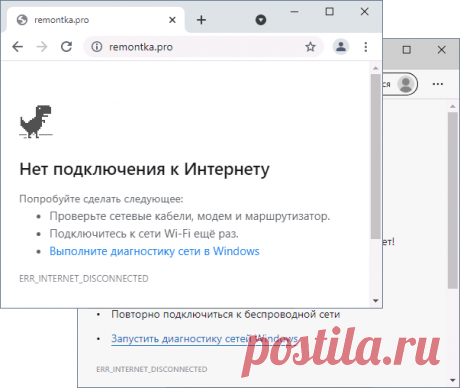The width and height of the screenshot is (460, 388).
Task: Click the round dropdown icon in tab strip
Action: (x=261, y=20)
